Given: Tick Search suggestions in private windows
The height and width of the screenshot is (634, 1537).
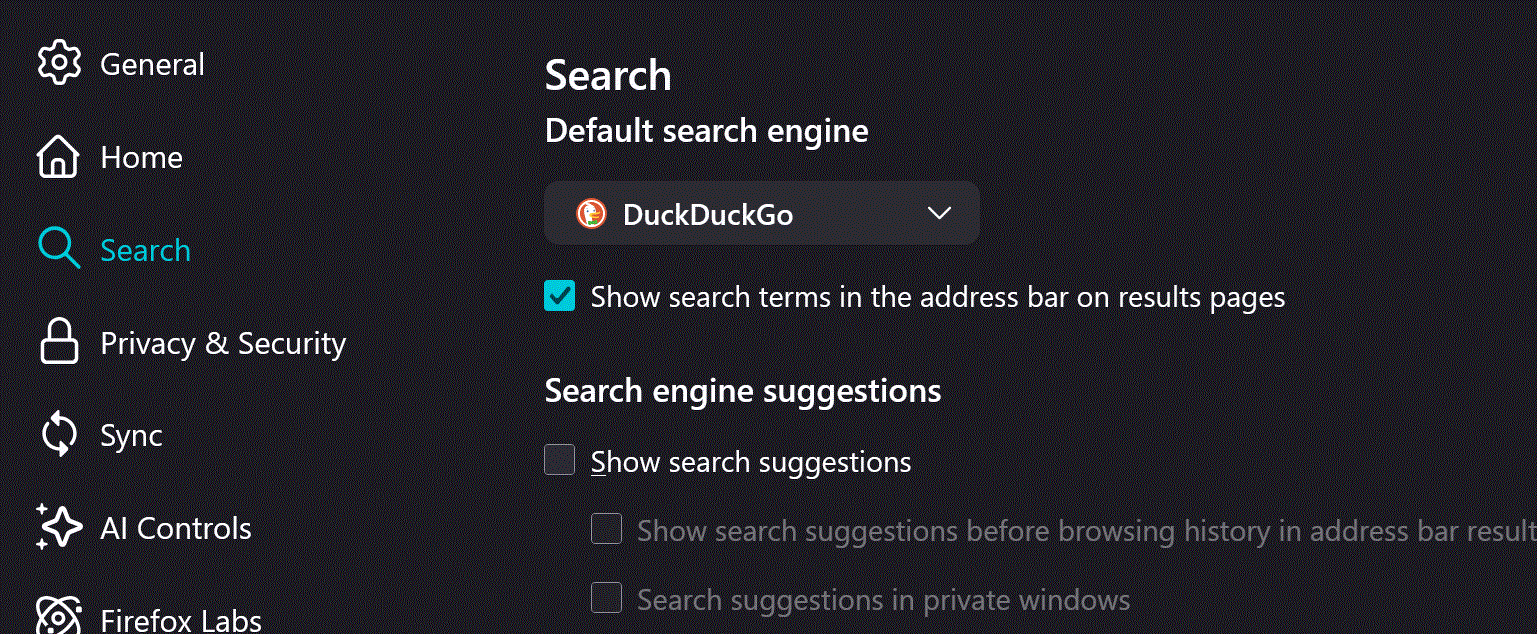Looking at the screenshot, I should click(x=606, y=599).
